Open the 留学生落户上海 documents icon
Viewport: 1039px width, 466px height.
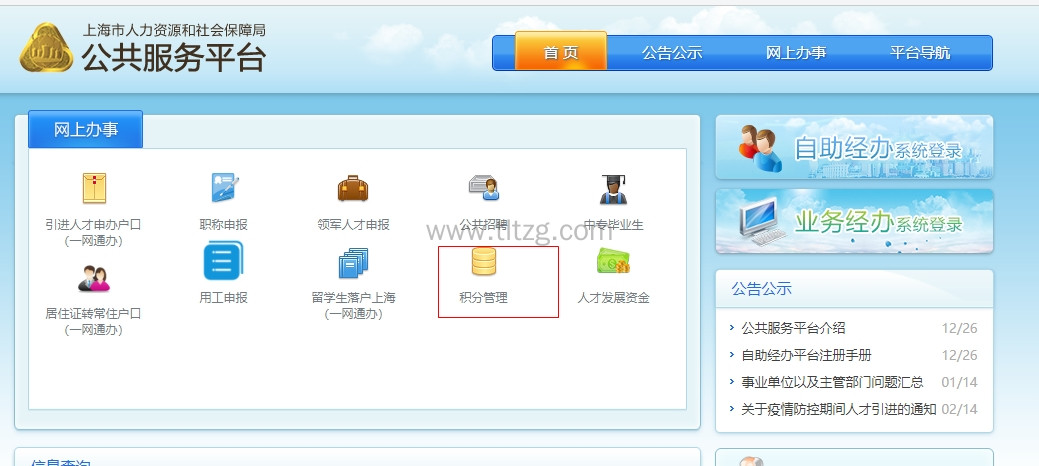click(x=353, y=262)
